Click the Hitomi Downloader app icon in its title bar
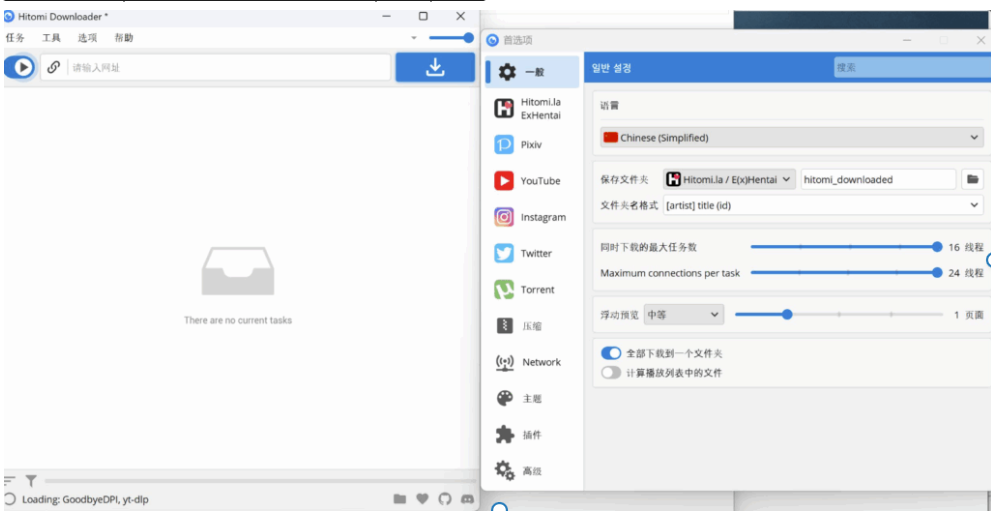Viewport: 991px width, 511px height. click(9, 16)
